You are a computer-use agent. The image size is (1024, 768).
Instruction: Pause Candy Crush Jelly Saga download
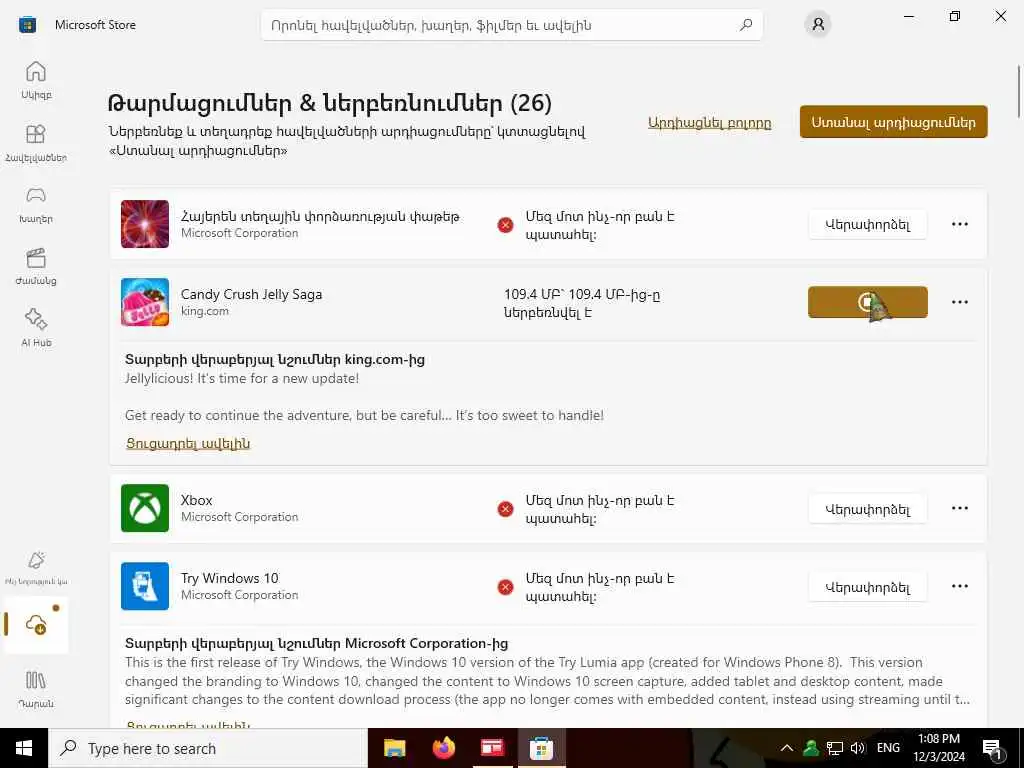[867, 302]
